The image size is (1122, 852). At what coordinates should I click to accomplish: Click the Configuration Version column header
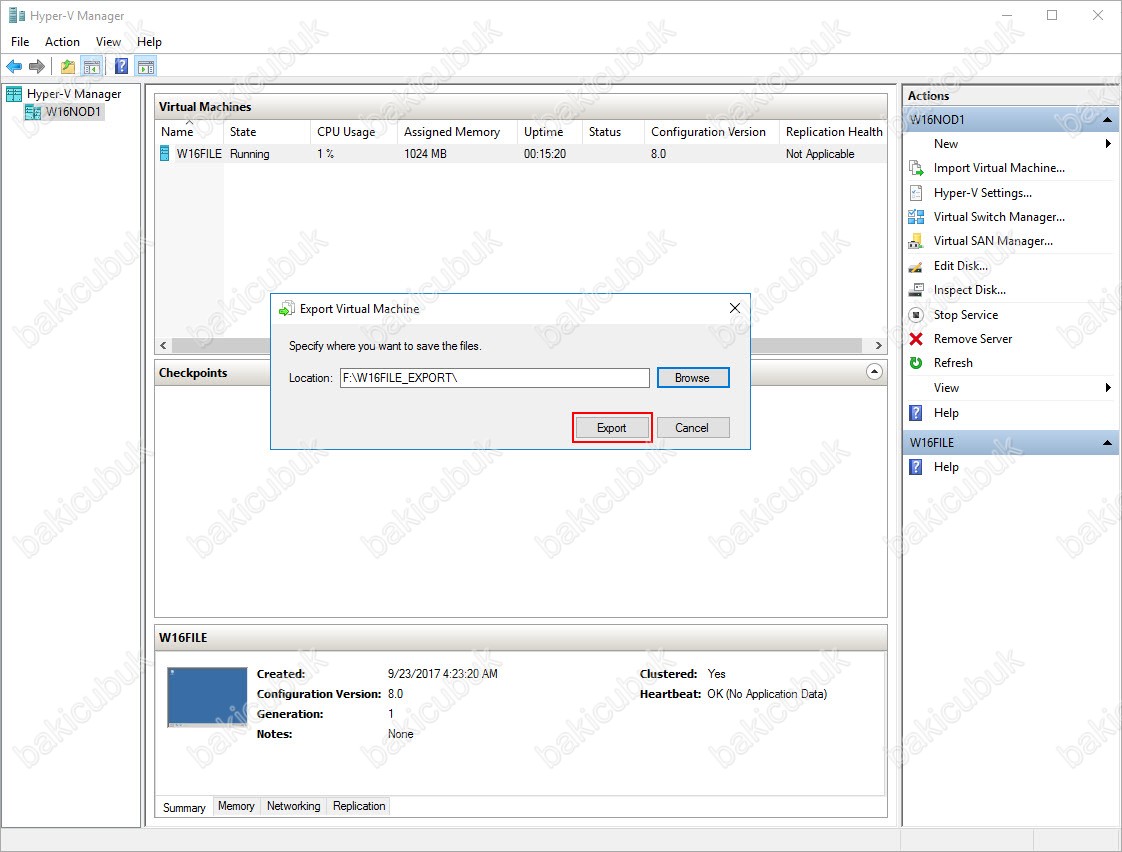click(711, 132)
